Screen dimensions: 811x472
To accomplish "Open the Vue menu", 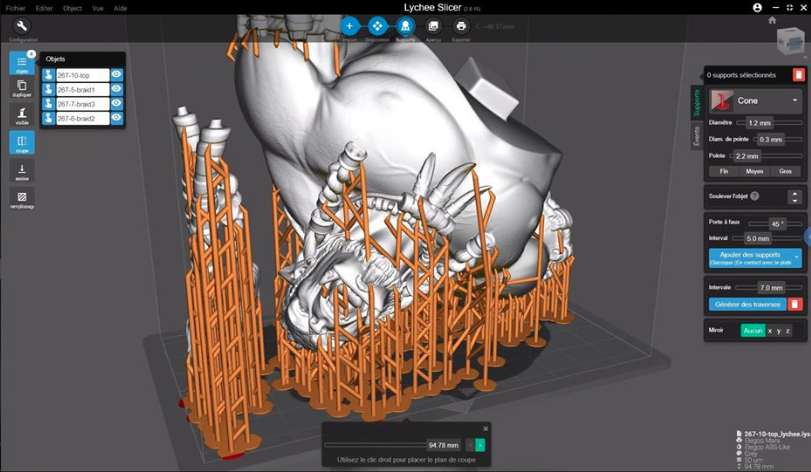I will 98,8.
